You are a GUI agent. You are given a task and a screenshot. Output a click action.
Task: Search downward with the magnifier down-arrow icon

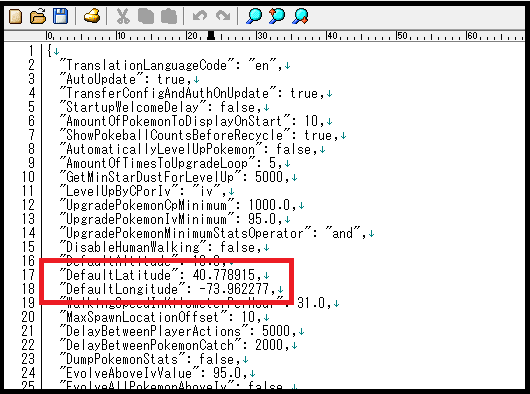point(300,16)
